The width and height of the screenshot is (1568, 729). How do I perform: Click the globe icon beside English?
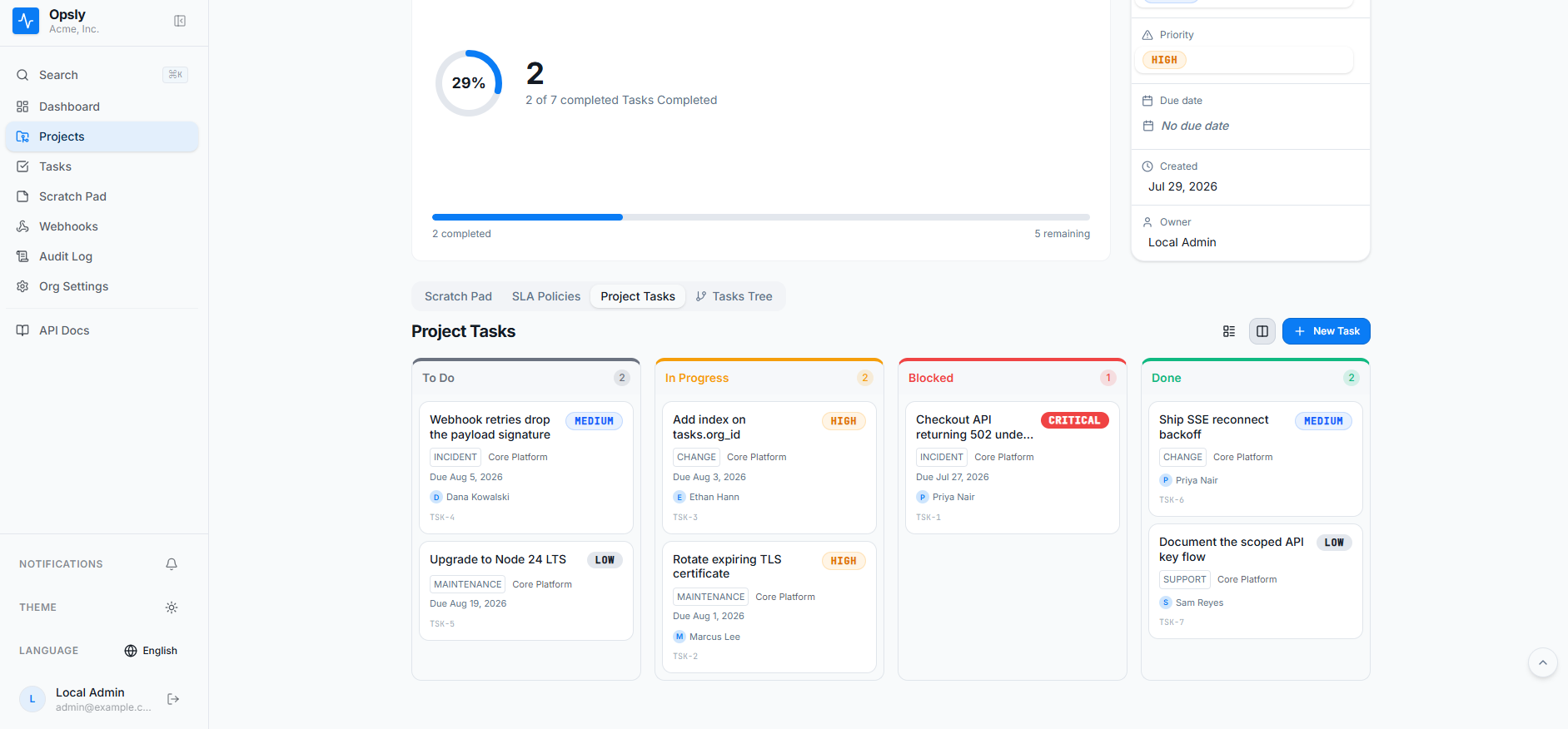[131, 651]
